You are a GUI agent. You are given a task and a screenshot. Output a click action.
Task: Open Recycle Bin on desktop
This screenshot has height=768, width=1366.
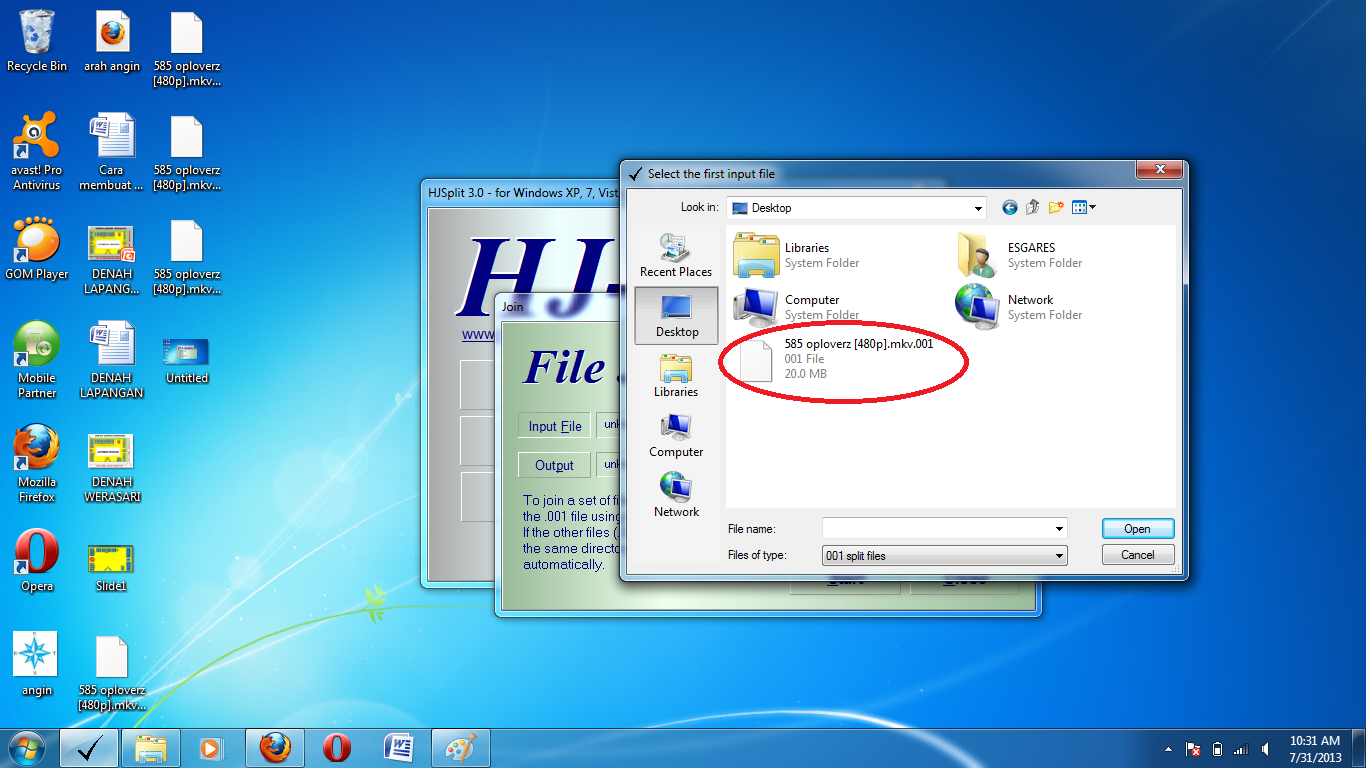click(37, 42)
